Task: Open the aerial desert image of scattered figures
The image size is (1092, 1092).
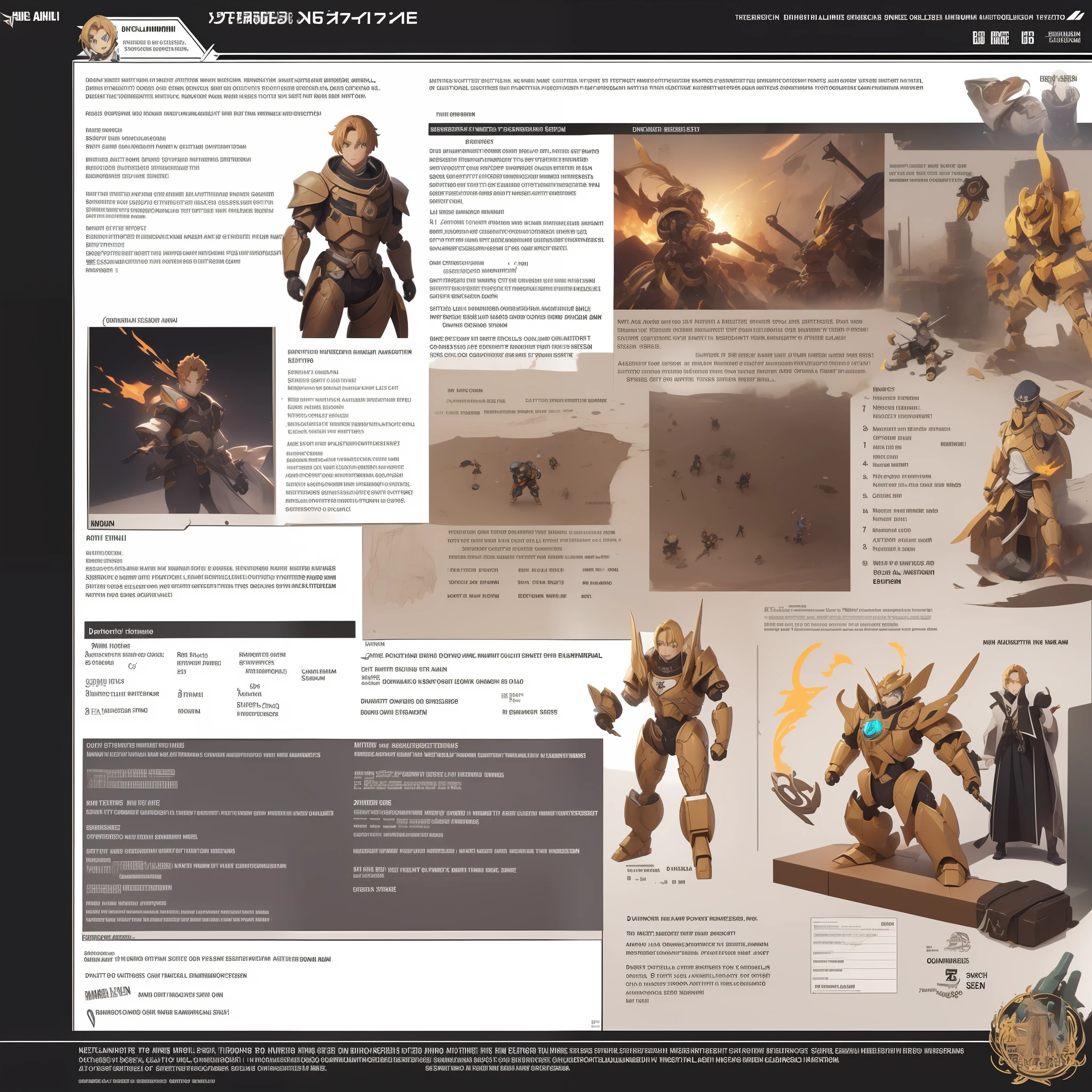Action: coord(750,491)
